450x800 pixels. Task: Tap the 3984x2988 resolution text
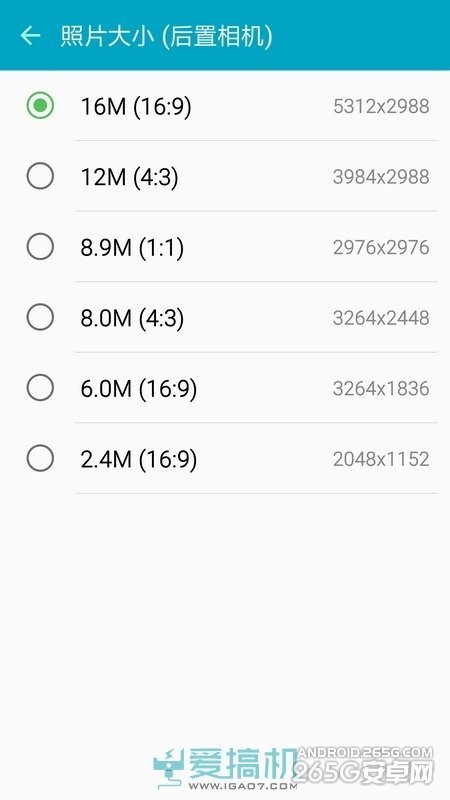tap(381, 177)
